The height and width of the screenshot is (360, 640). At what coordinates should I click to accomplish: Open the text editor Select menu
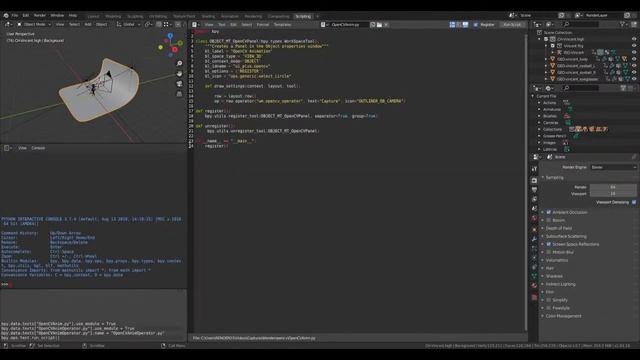pos(247,24)
